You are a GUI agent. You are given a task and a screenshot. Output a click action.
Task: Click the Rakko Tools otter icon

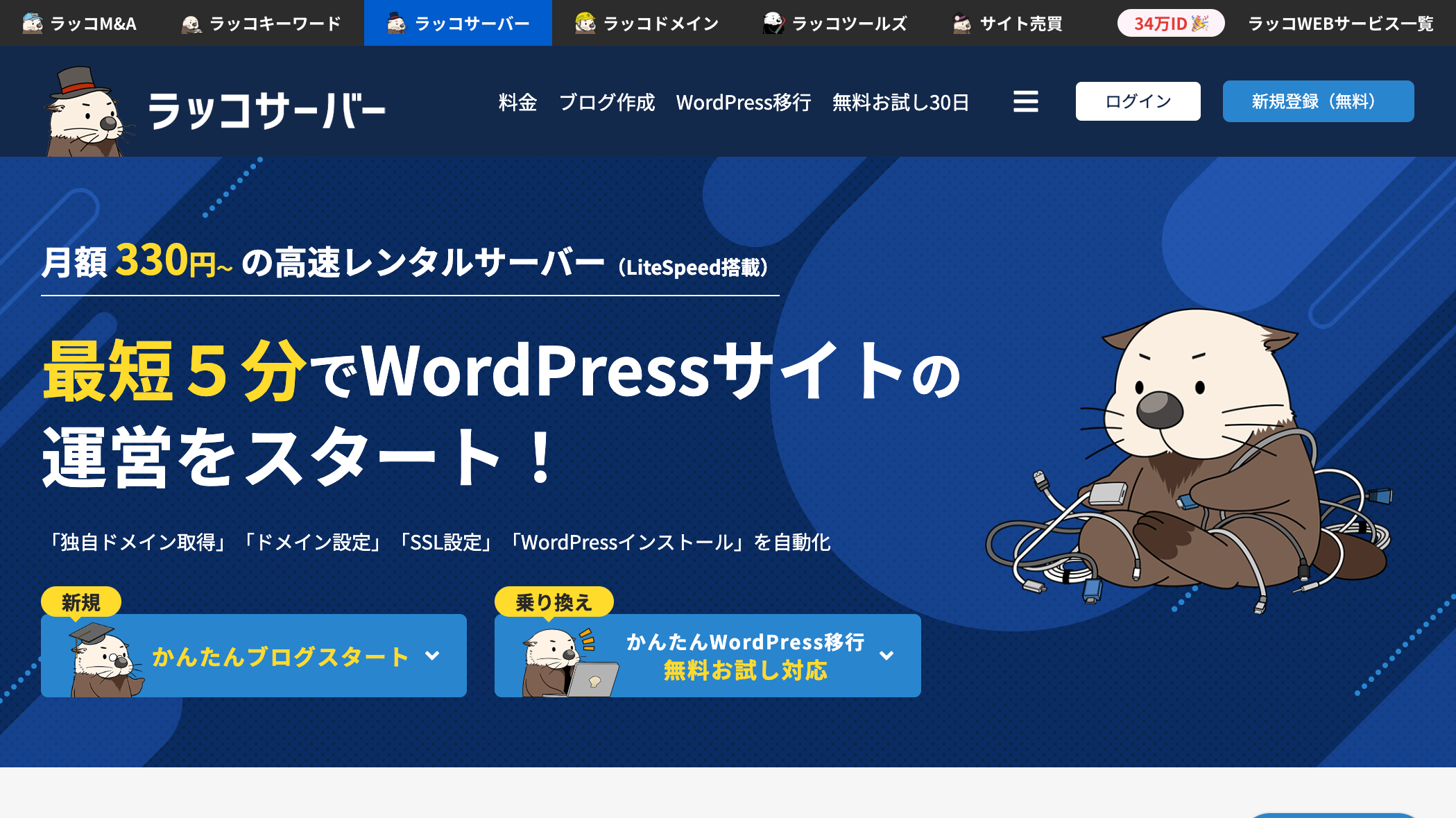[773, 24]
